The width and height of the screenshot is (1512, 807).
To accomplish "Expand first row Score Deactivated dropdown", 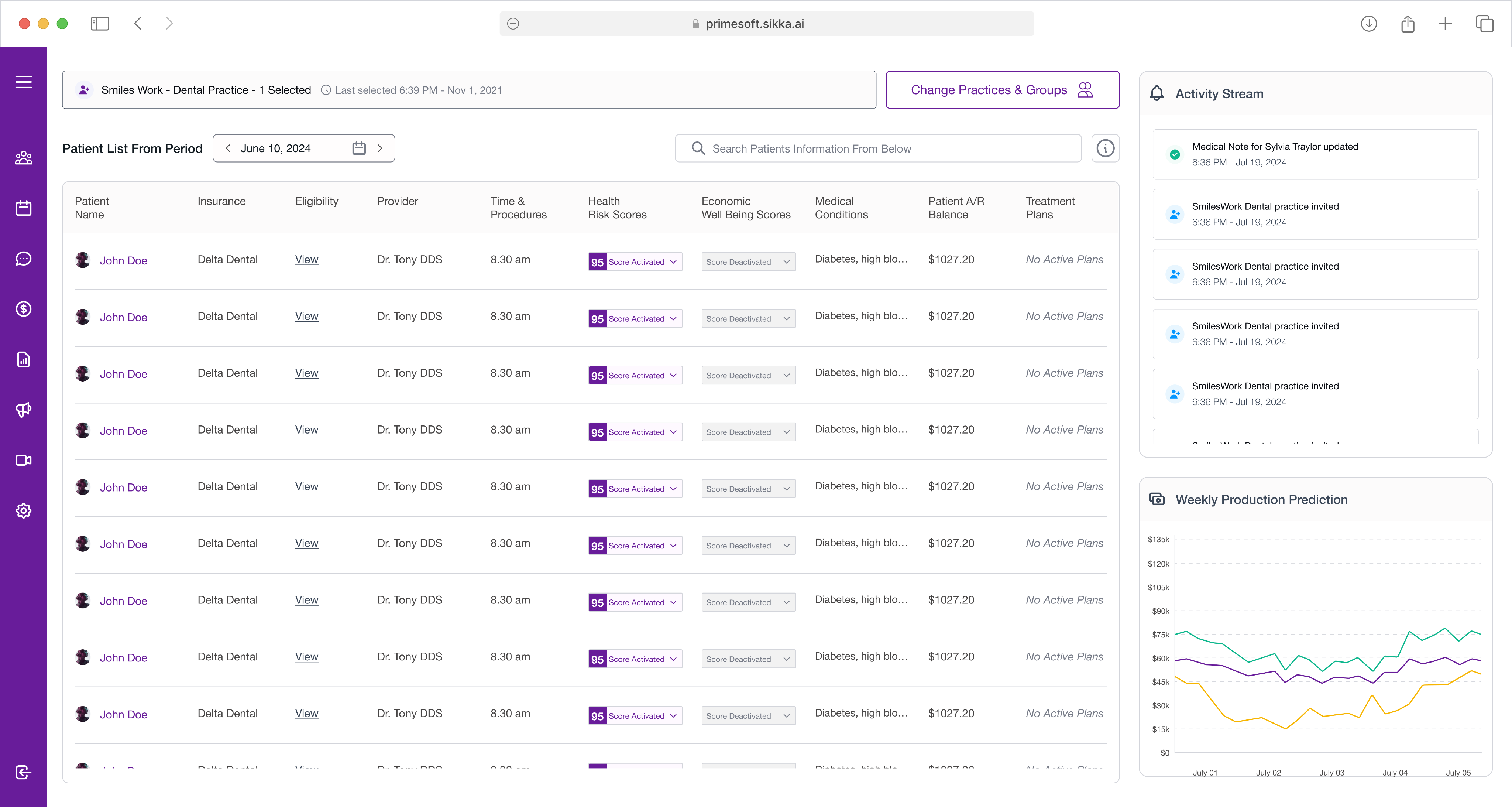I will click(786, 262).
